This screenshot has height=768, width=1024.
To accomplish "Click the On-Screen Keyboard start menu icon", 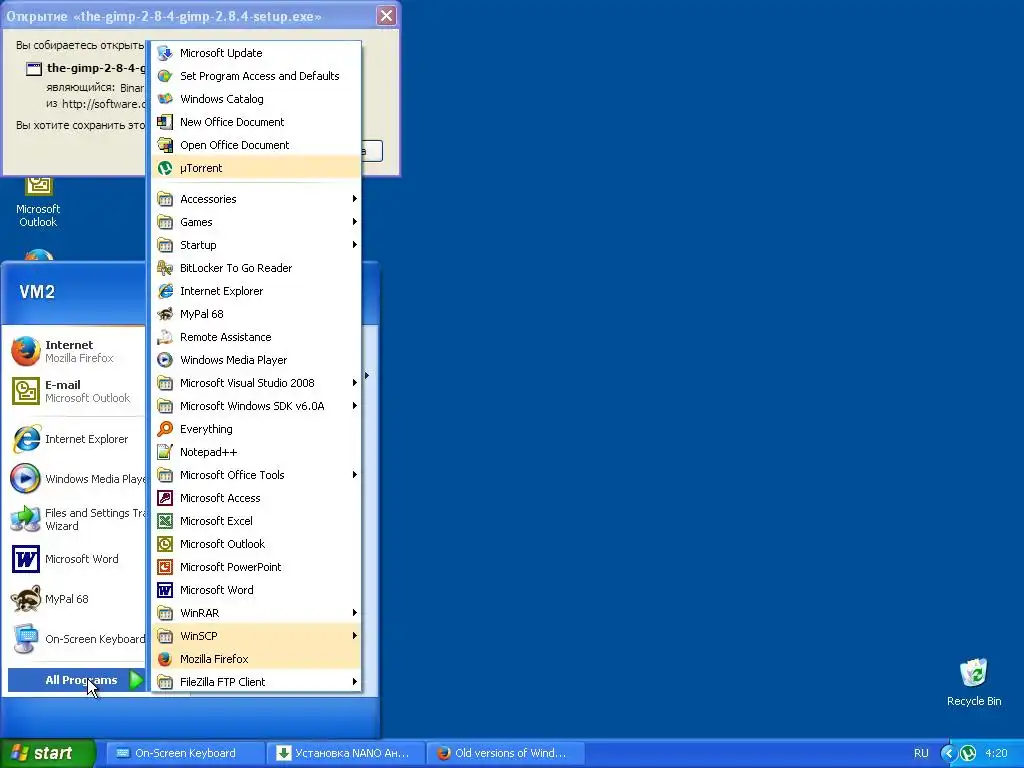I will [x=25, y=639].
